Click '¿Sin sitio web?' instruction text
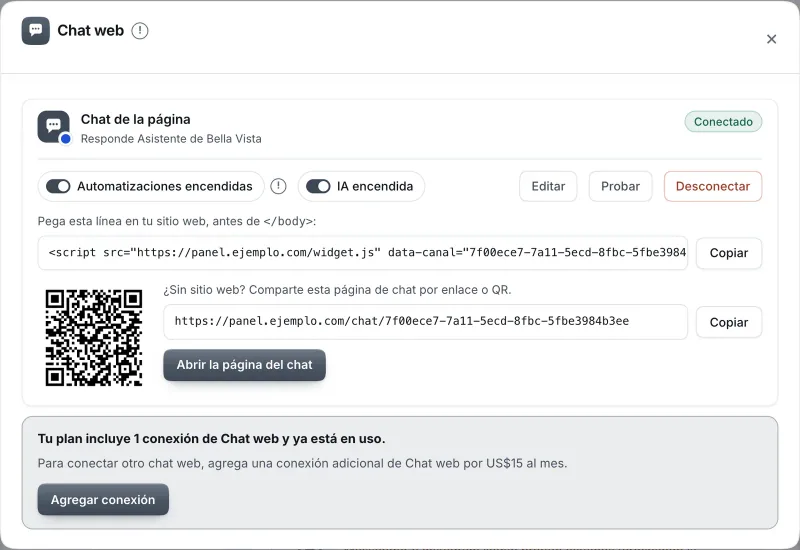Image resolution: width=800 pixels, height=550 pixels. click(337, 290)
